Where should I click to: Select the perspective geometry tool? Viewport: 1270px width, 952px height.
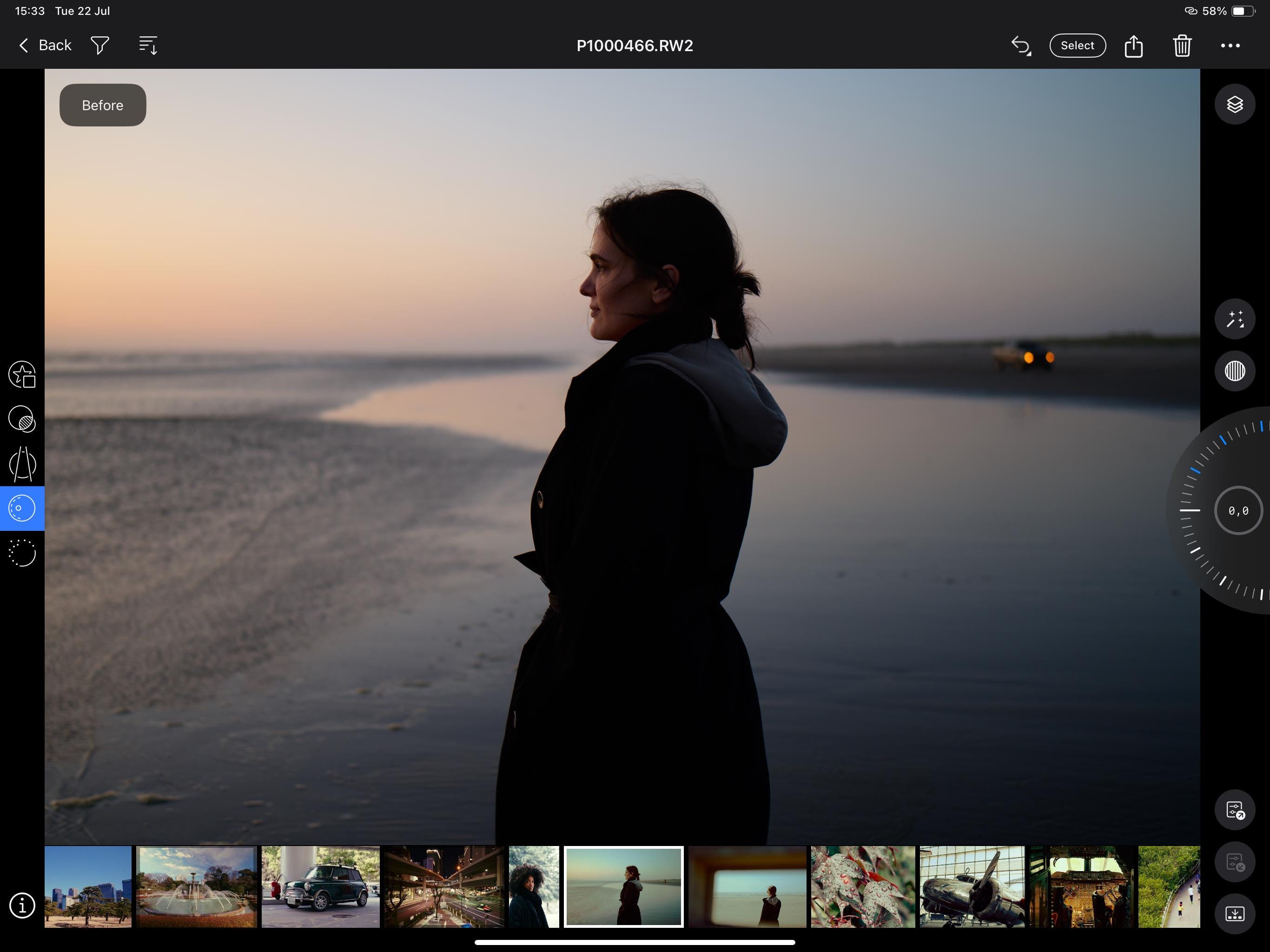[x=22, y=464]
